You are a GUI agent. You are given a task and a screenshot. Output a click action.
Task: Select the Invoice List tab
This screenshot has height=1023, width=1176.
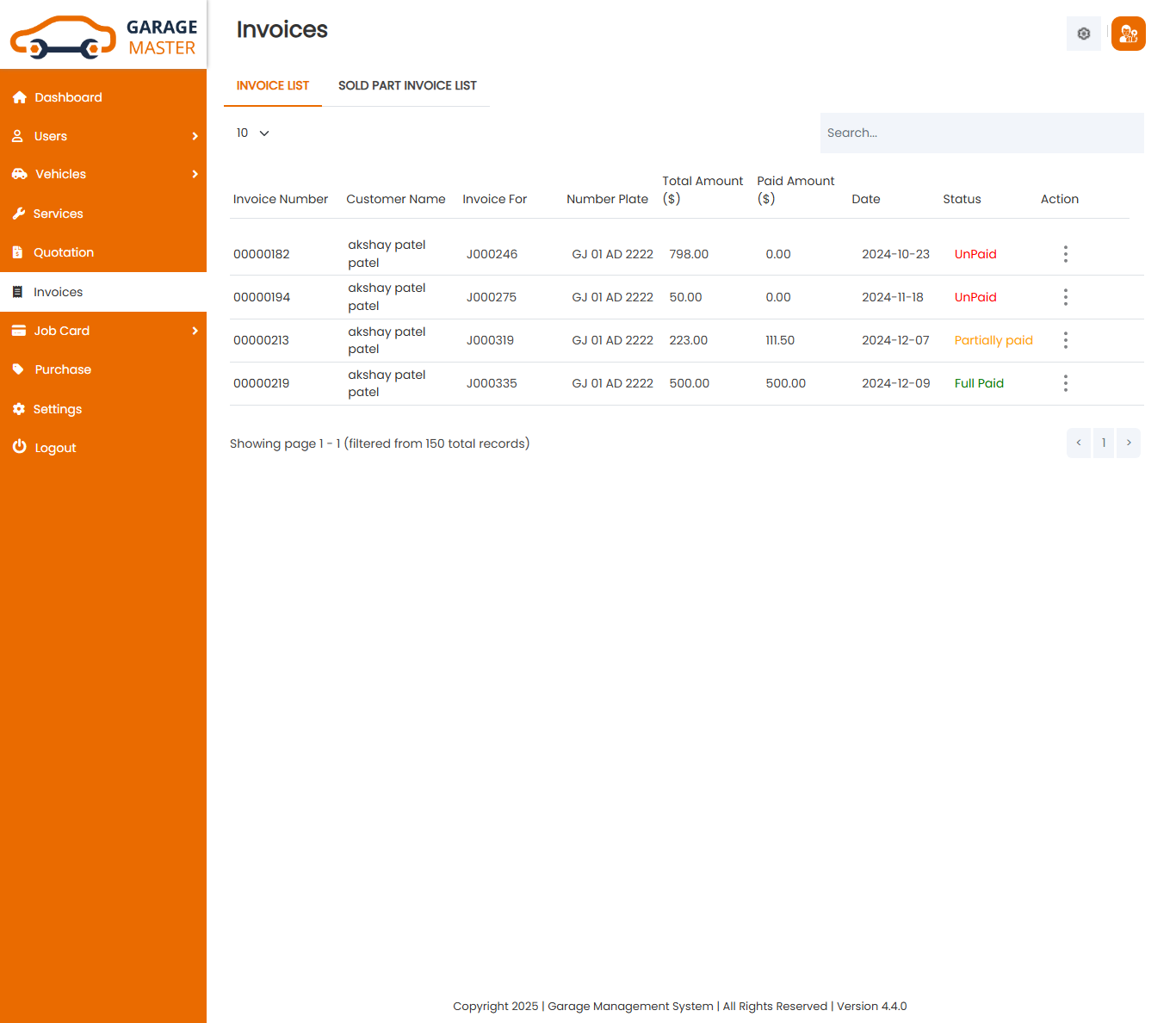click(272, 85)
